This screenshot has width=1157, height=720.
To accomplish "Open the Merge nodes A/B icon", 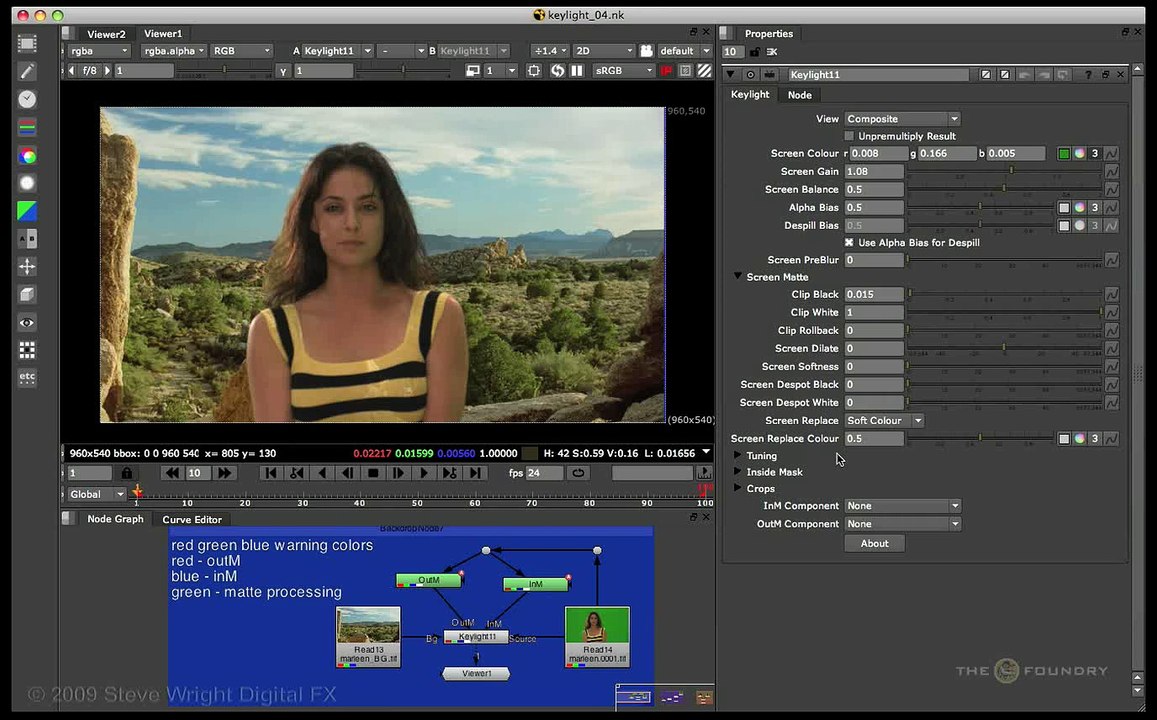I will [x=27, y=239].
